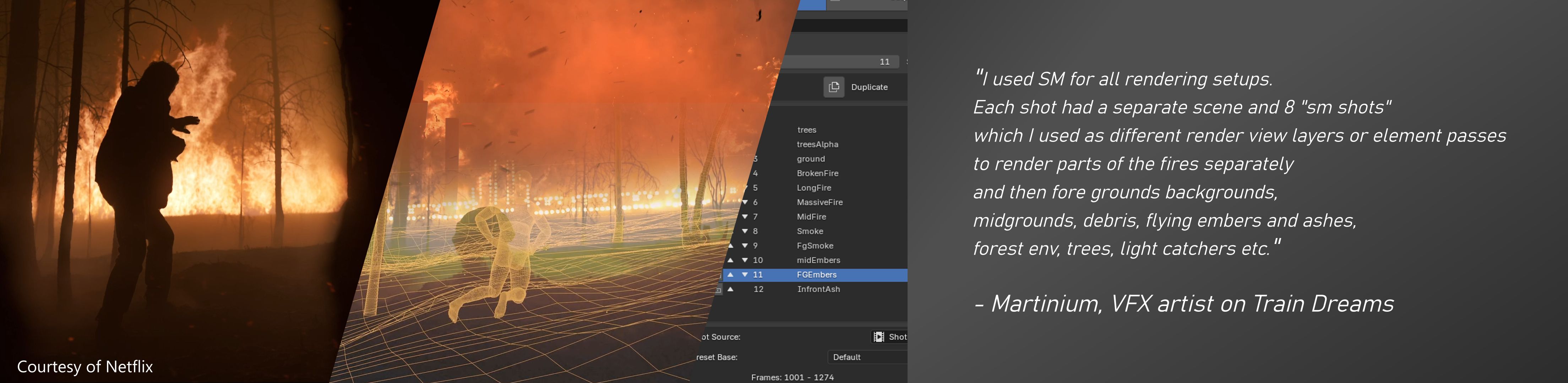Move FgSmoke shot up with arrow
This screenshot has height=383, width=1568.
[x=730, y=246]
